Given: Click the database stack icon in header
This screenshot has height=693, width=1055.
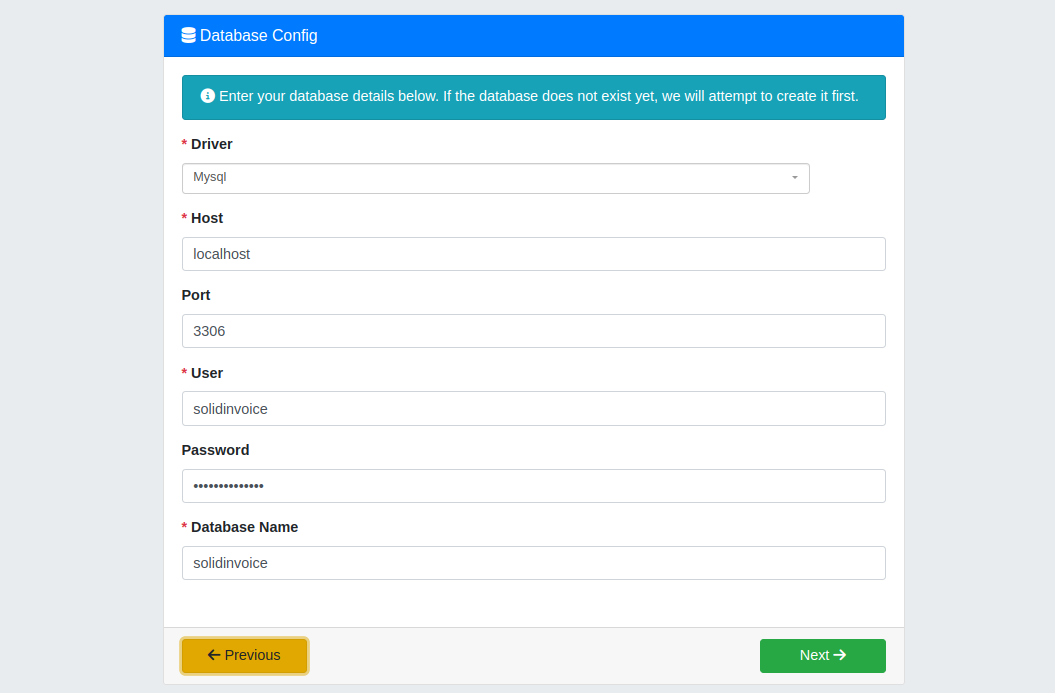Looking at the screenshot, I should 188,36.
